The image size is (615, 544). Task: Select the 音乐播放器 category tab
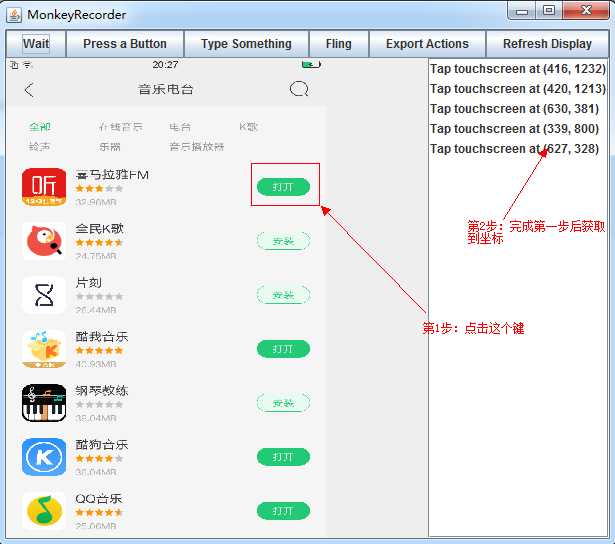click(x=197, y=147)
